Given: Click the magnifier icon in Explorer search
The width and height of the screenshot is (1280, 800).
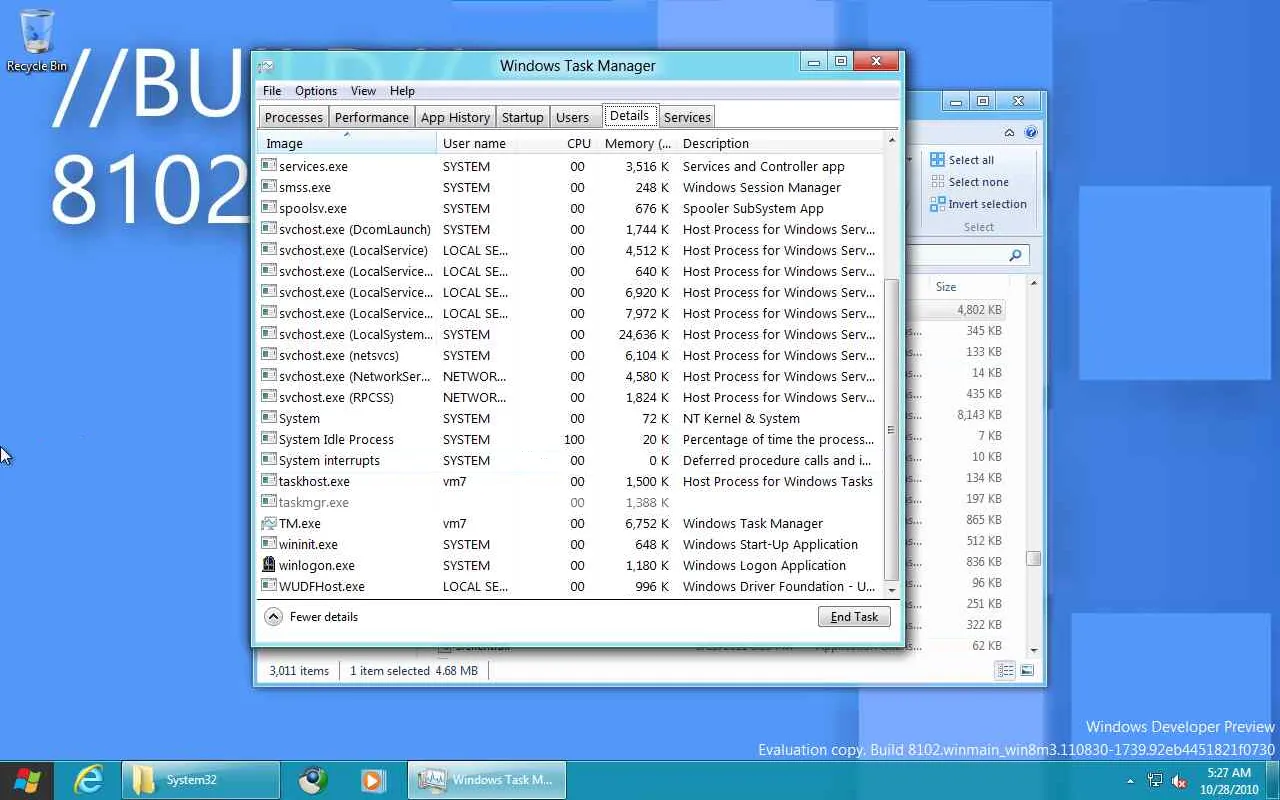Looking at the screenshot, I should pos(1015,256).
